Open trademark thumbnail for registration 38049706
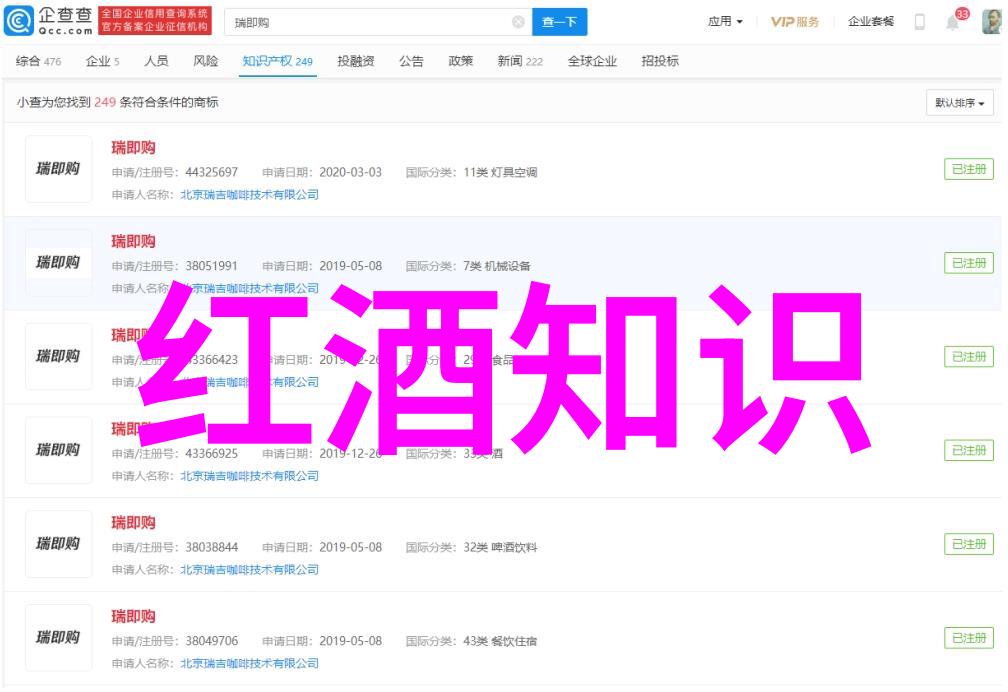The height and width of the screenshot is (692, 1008). coord(58,638)
